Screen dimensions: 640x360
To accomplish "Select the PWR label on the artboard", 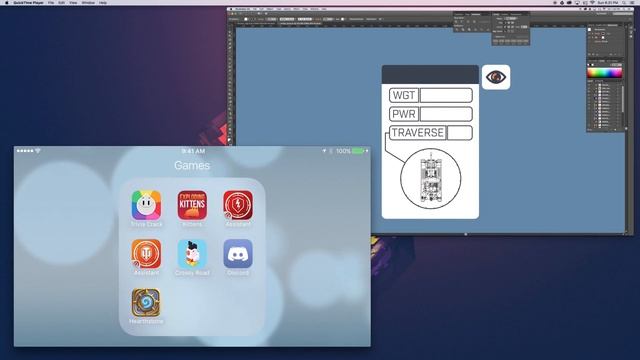I will 404,114.
